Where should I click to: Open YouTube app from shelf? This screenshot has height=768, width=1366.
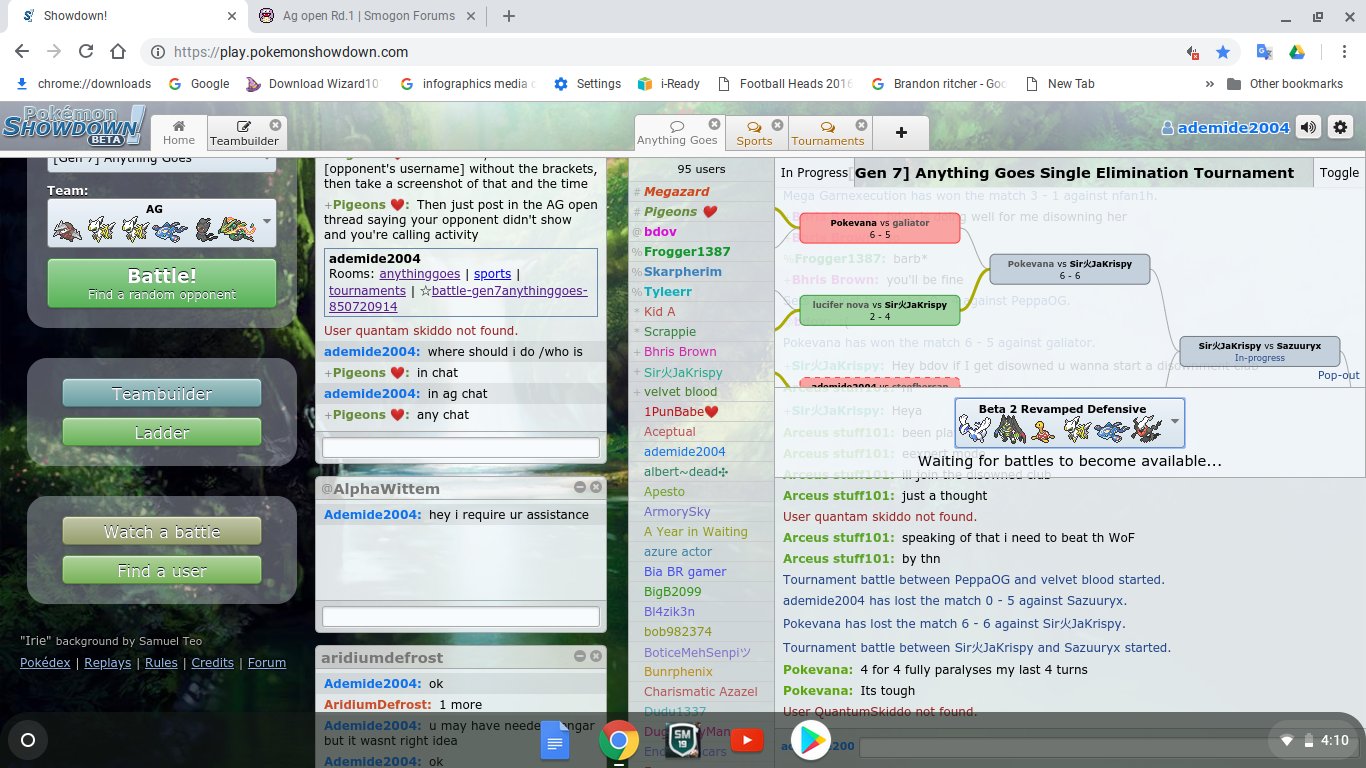coord(747,741)
